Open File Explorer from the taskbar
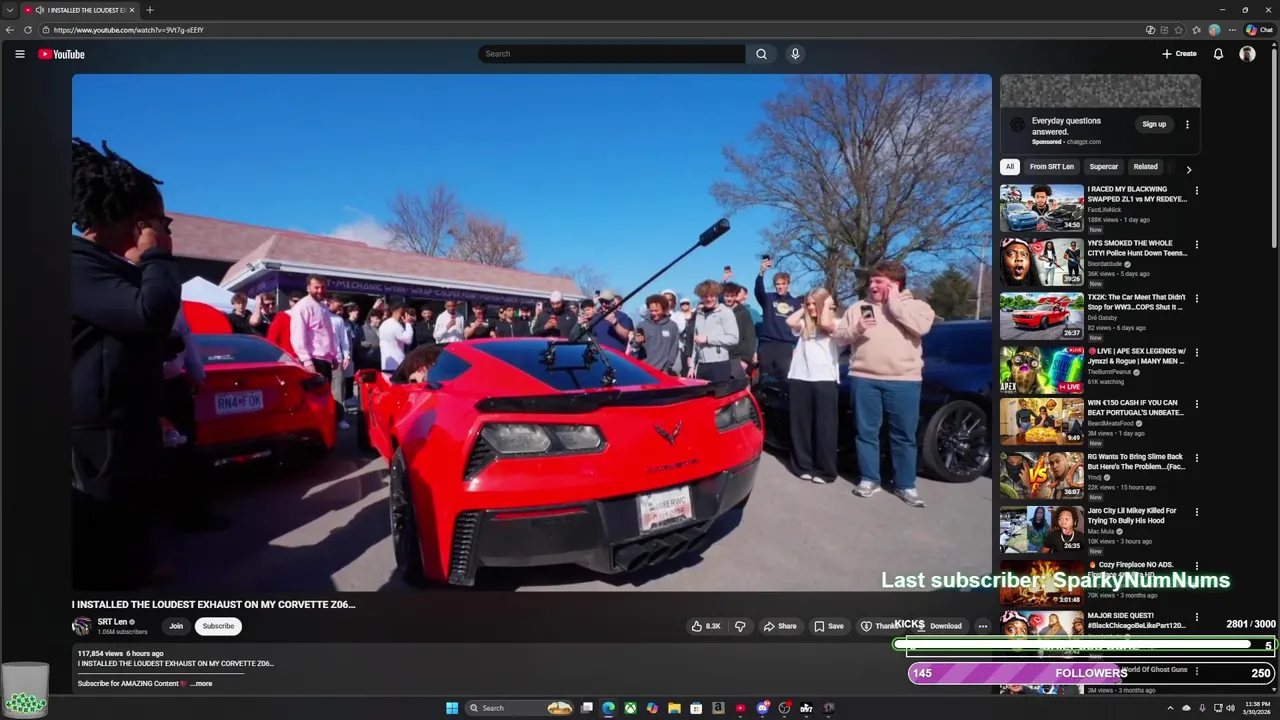The image size is (1280, 720). [674, 708]
